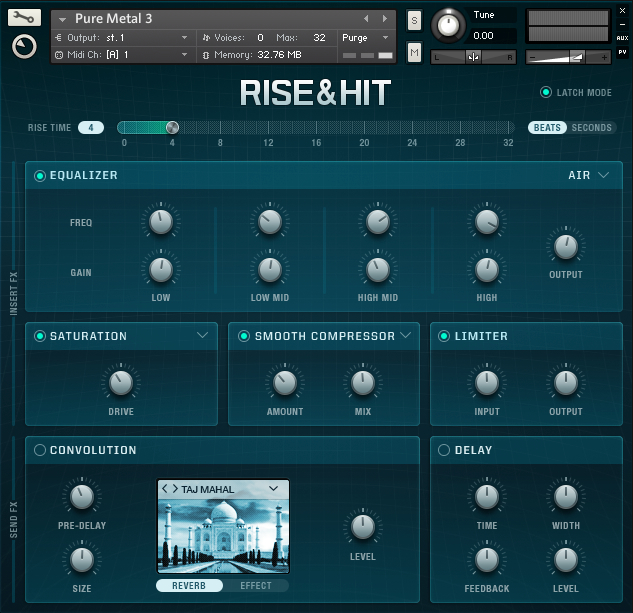Expand the Saturation type chevron
This screenshot has height=613, width=633.
203,335
